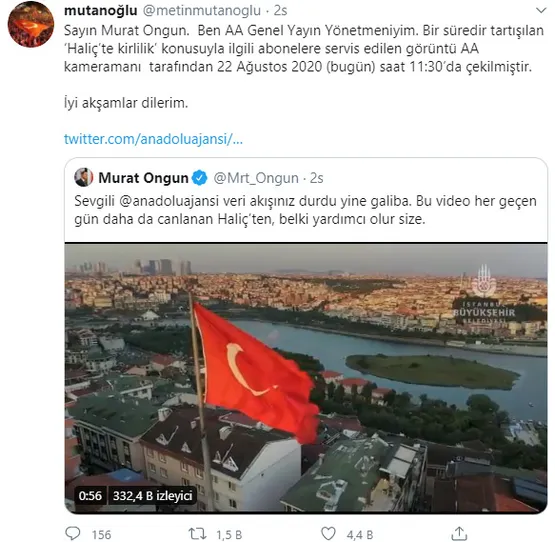Image resolution: width=555 pixels, height=542 pixels.
Task: Open the twitter.com/anadoluajansi link
Action: tap(153, 139)
